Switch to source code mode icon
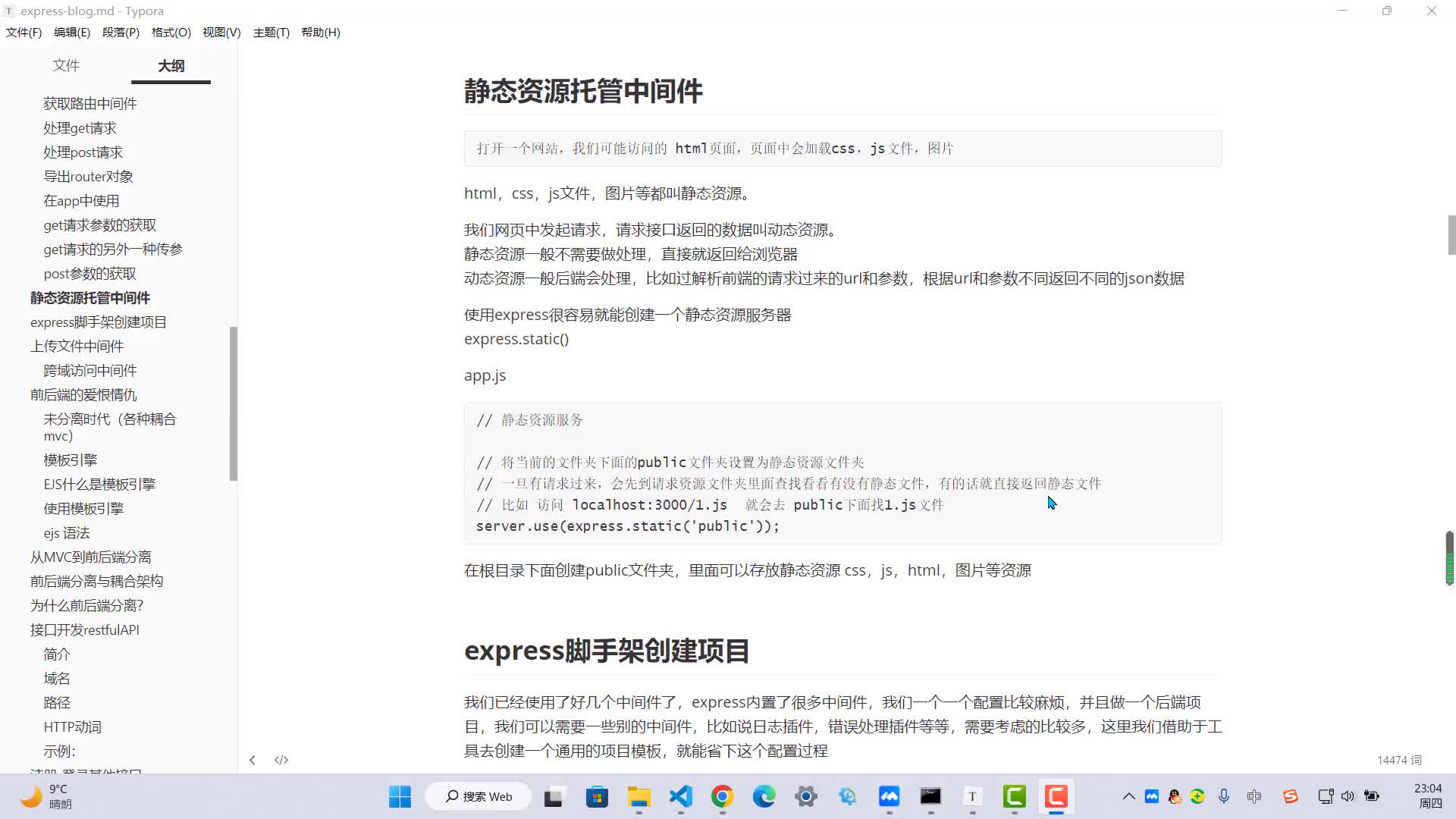 [281, 760]
